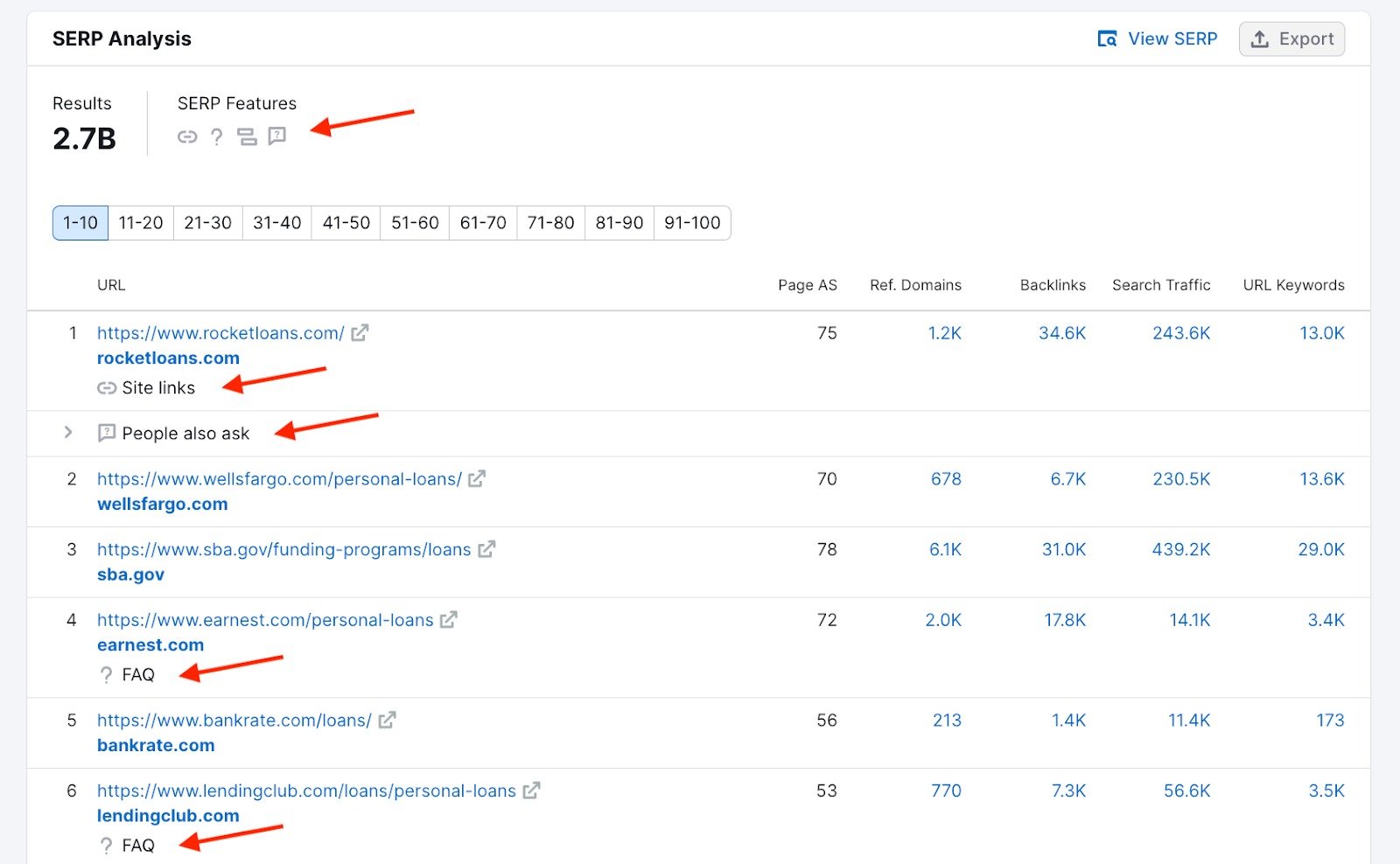Click the FAQ icon below earnest.com
The width and height of the screenshot is (1400, 864).
pyautogui.click(x=105, y=674)
